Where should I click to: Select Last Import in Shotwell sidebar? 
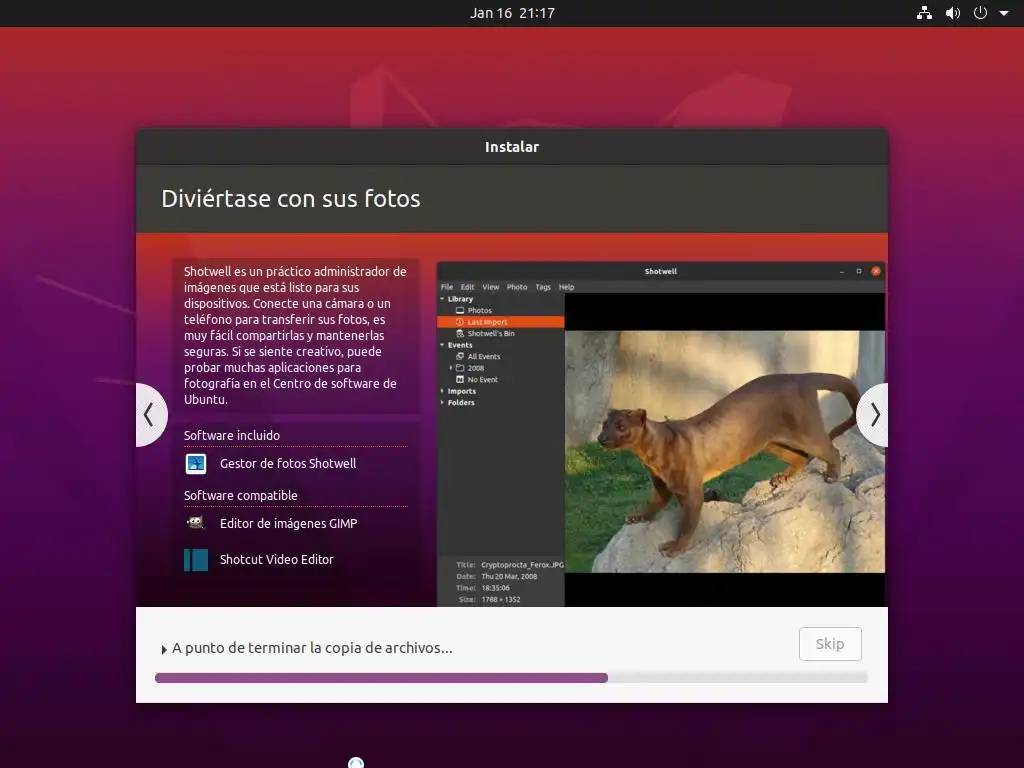[487, 322]
